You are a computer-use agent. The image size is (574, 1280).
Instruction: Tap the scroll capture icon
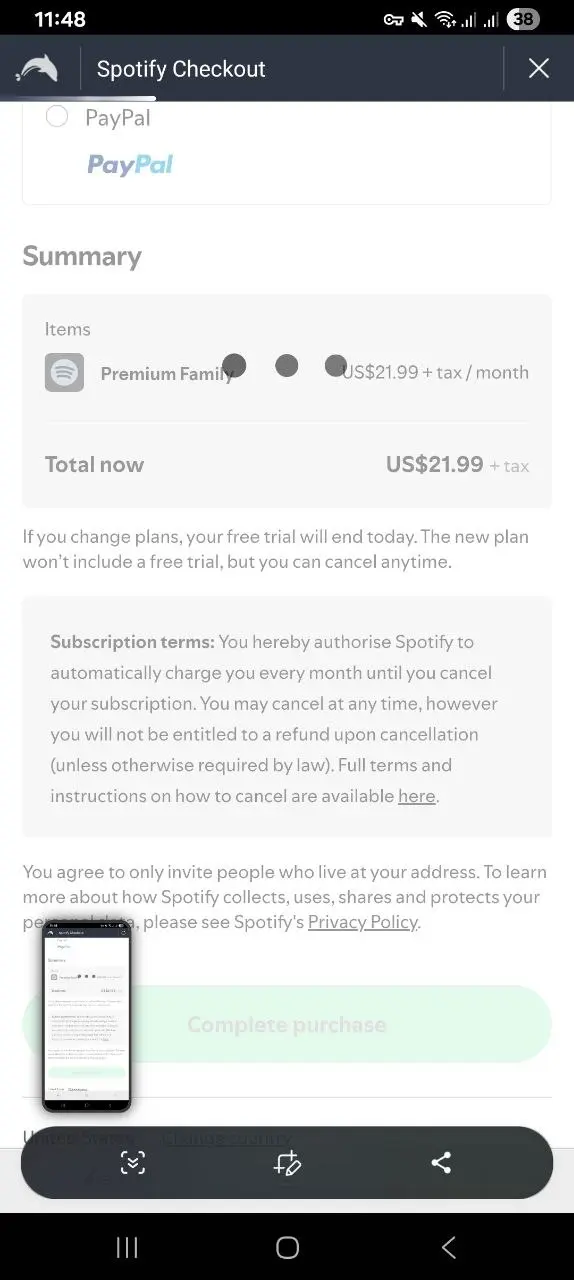[133, 1162]
